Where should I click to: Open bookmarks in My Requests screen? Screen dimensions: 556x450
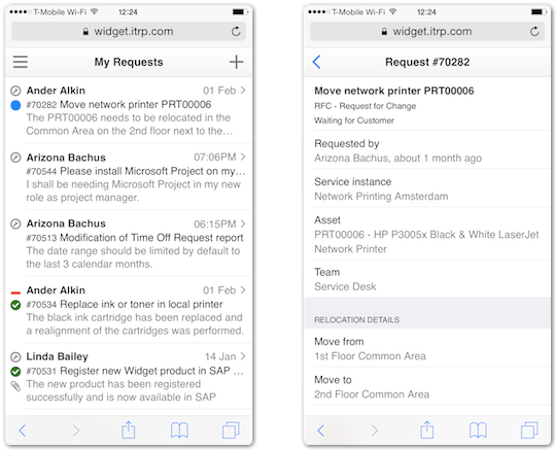coord(179,430)
